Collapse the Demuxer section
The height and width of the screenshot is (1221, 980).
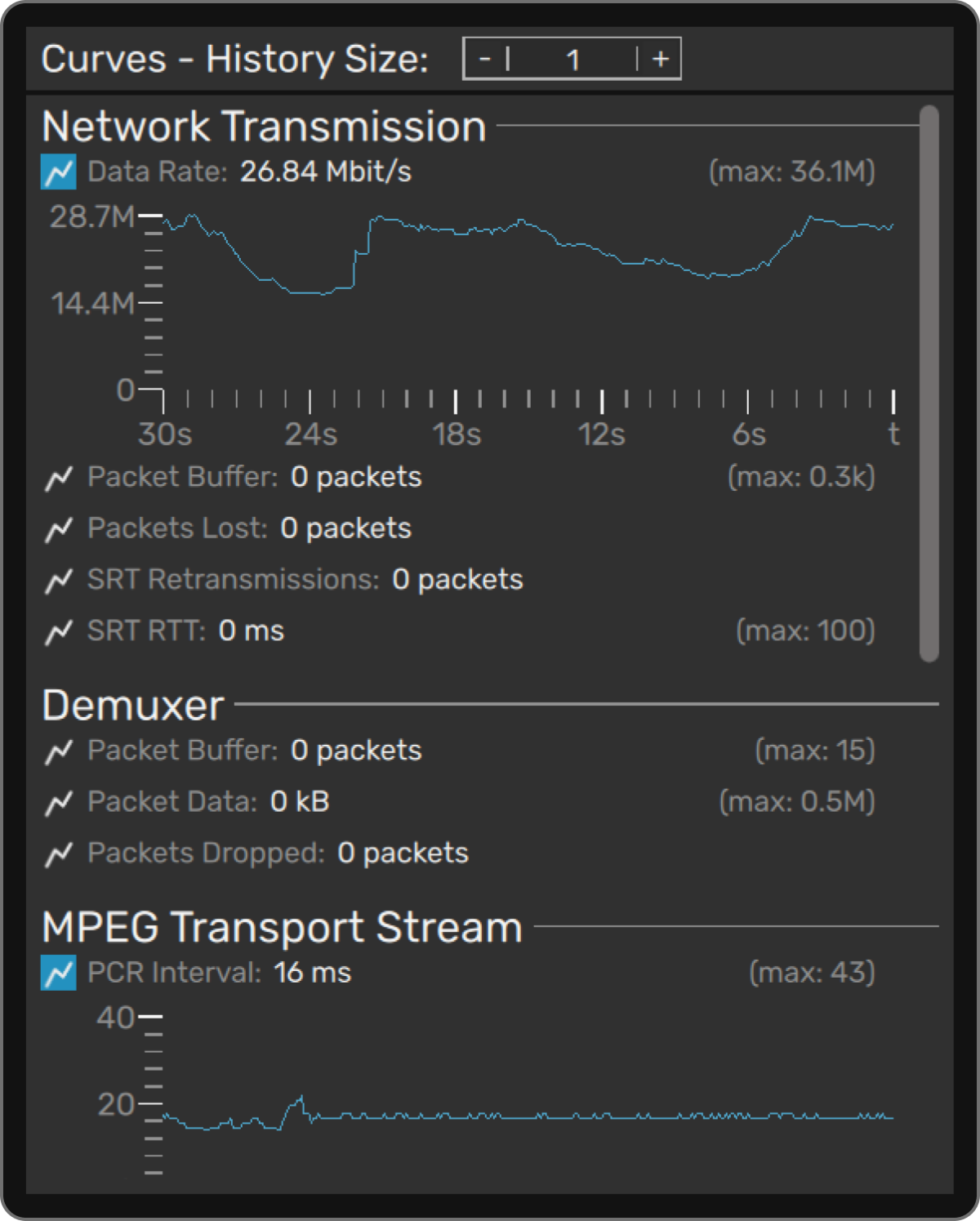[x=132, y=704]
